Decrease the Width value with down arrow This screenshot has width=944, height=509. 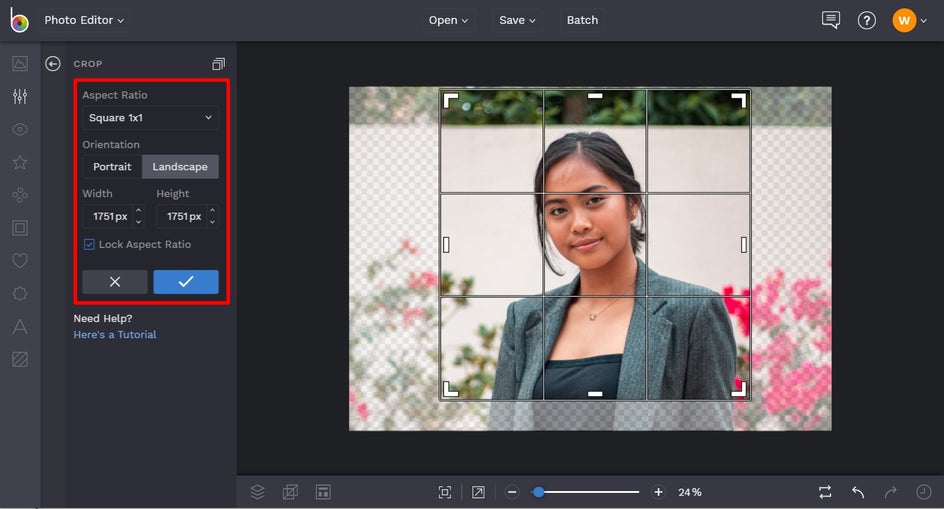[x=138, y=222]
